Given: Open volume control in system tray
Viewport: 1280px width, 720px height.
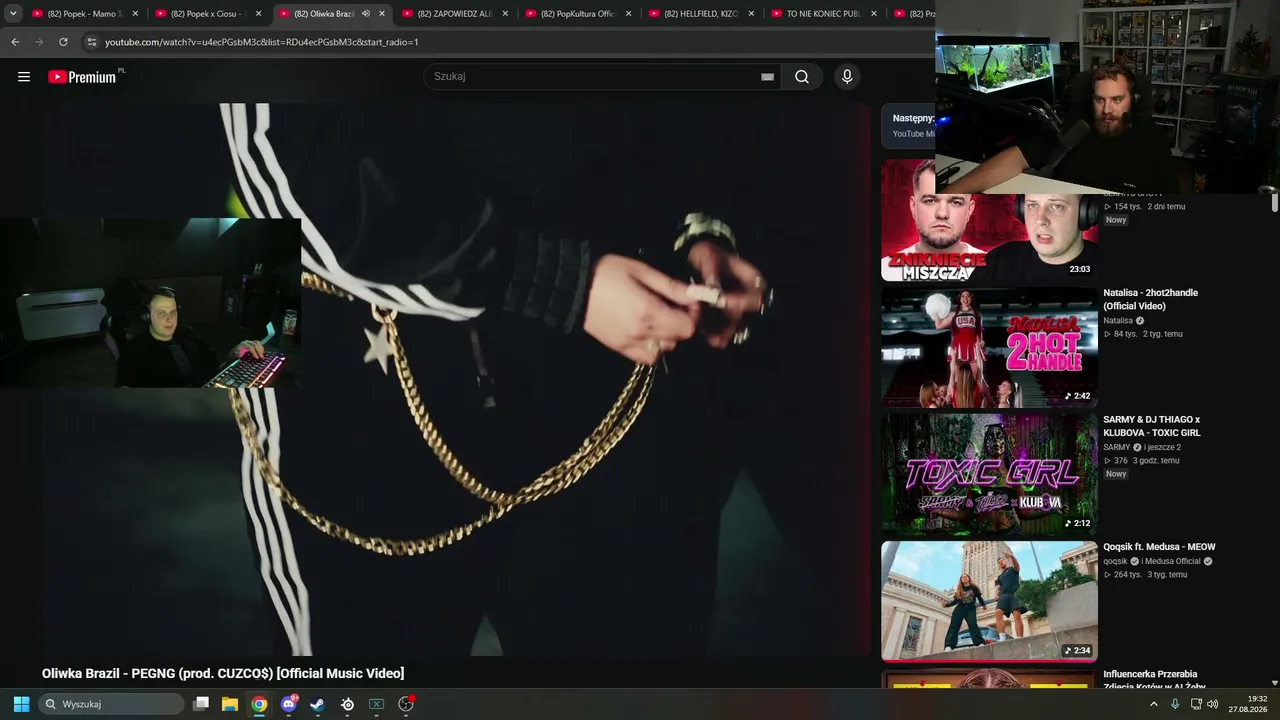Looking at the screenshot, I should click(1213, 704).
